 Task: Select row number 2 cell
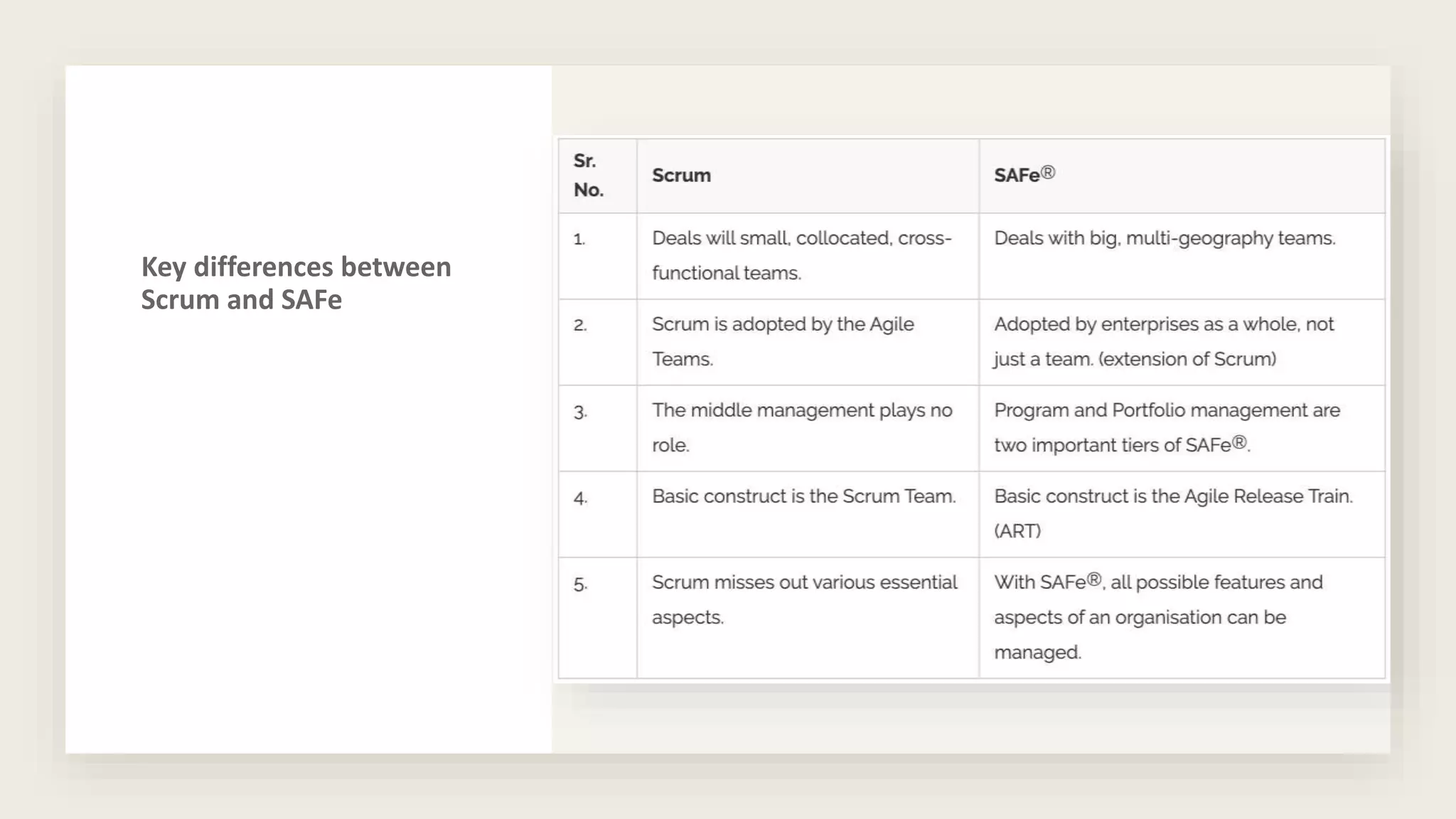tap(580, 326)
